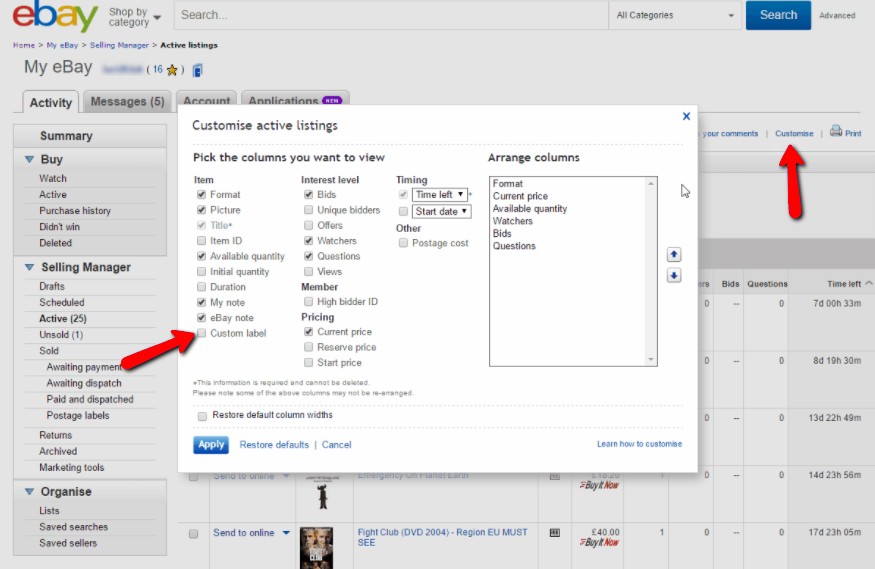Screen dimensions: 875x569
Task: Close the Customise active listings dialog
Action: click(686, 116)
